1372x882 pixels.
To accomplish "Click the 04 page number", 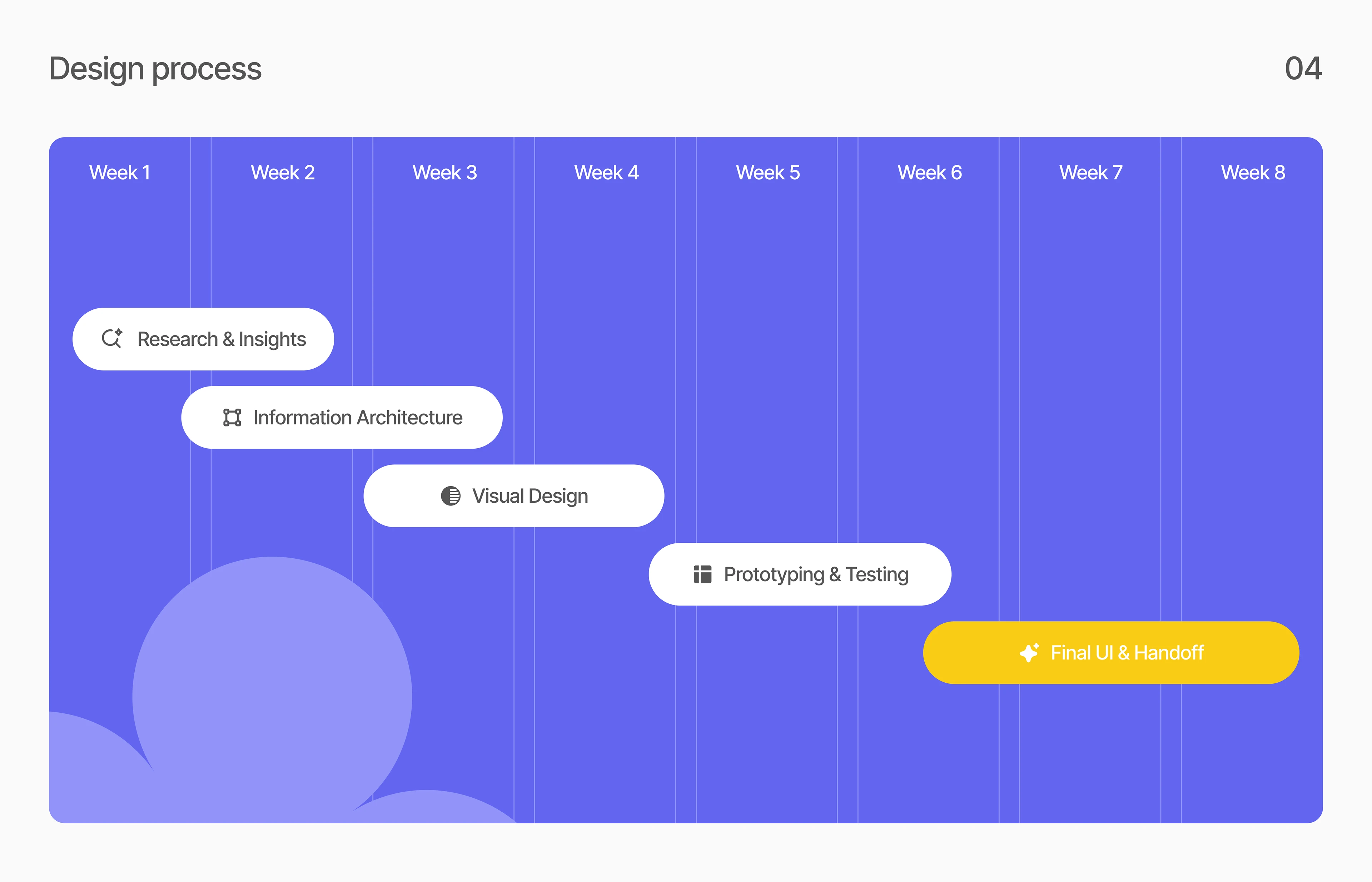I will pyautogui.click(x=1303, y=69).
